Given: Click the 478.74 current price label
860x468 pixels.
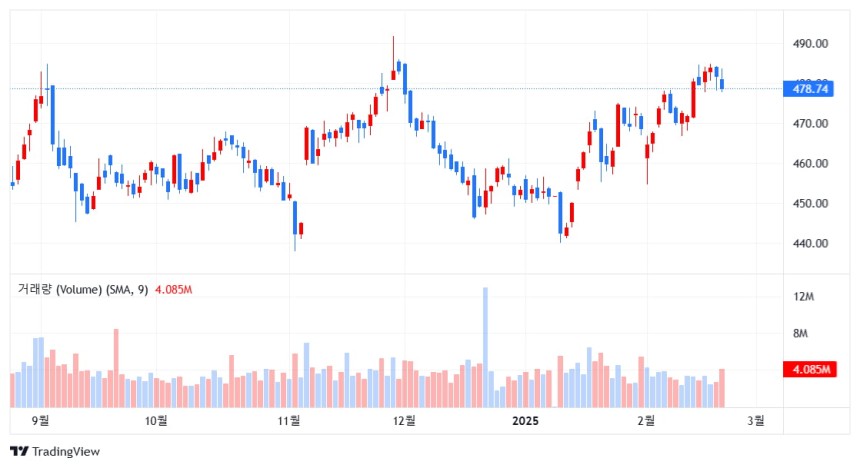Looking at the screenshot, I should [808, 89].
